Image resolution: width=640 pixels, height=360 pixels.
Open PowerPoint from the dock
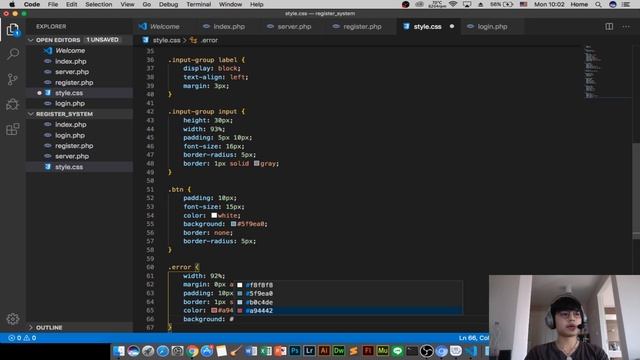(280, 351)
